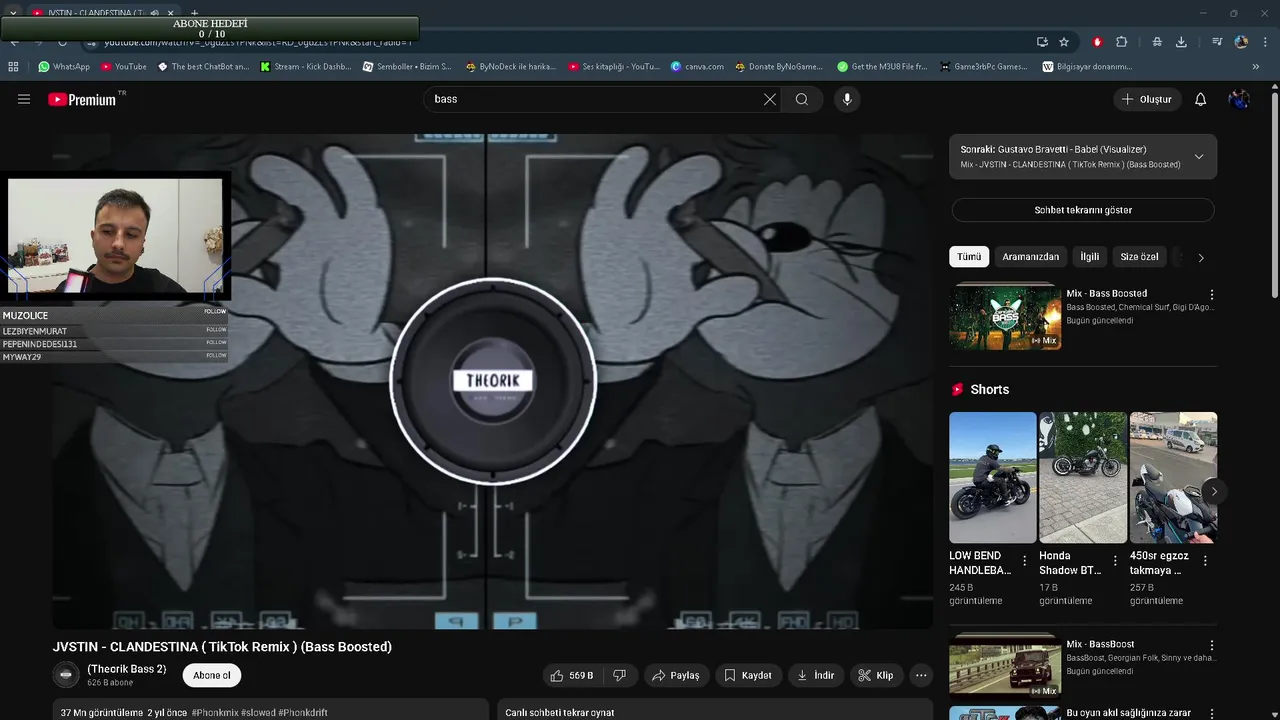This screenshot has width=1280, height=720.
Task: Open more actions three-dot menu under video
Action: click(921, 675)
